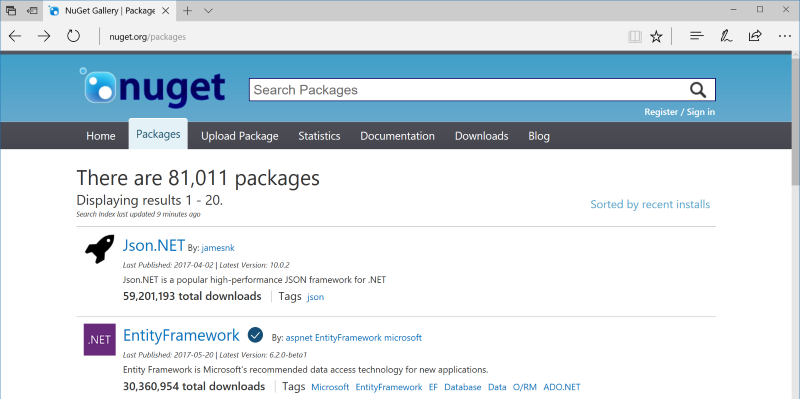Click the scrollbar up arrow
This screenshot has width=800, height=399.
pos(795,55)
